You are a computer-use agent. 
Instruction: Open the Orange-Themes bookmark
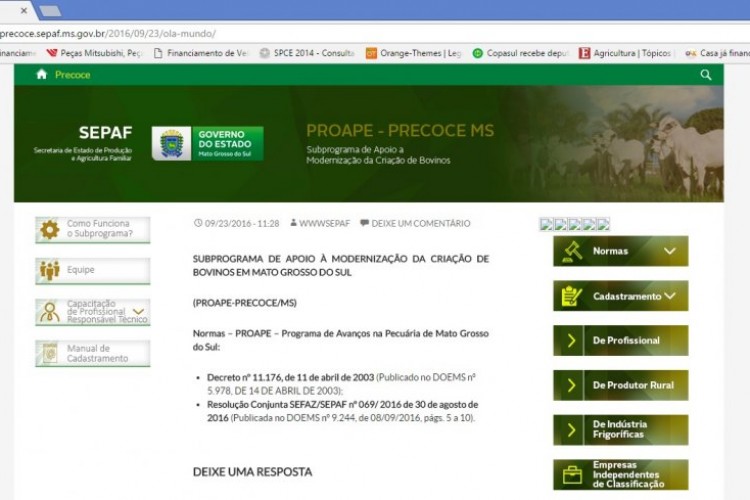[414, 53]
